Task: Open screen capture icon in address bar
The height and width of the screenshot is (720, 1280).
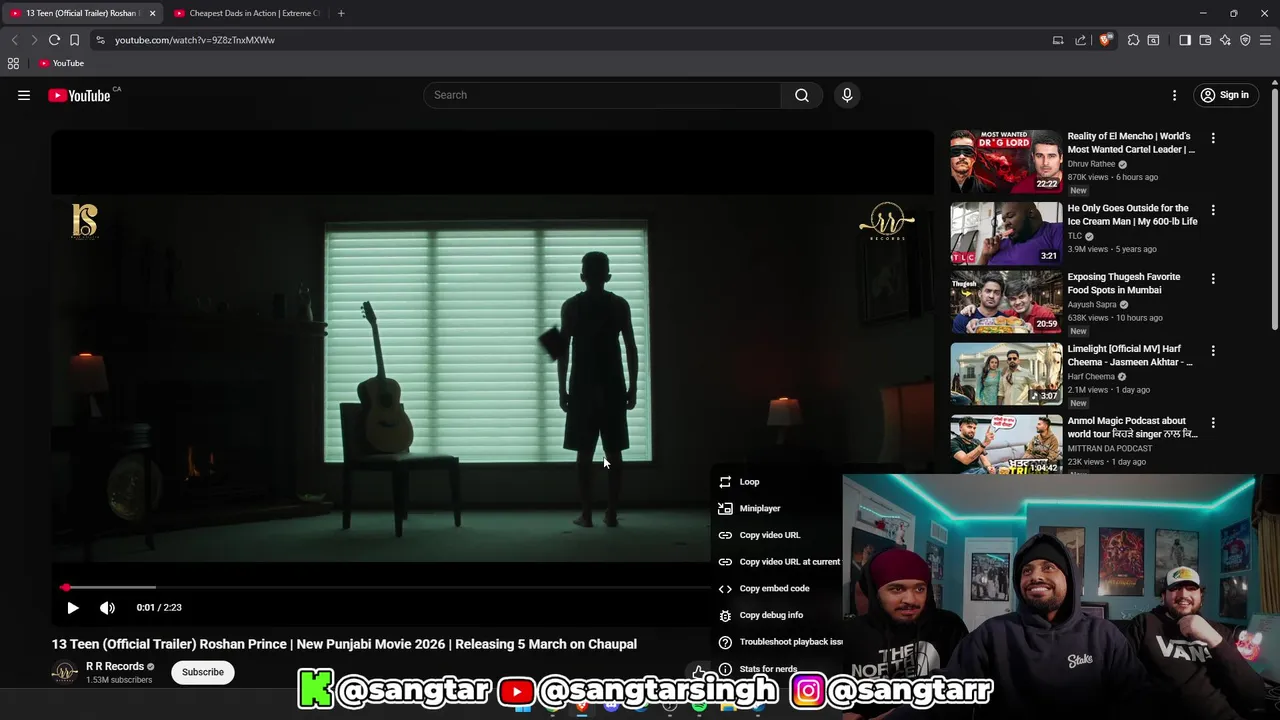Action: tap(1058, 40)
